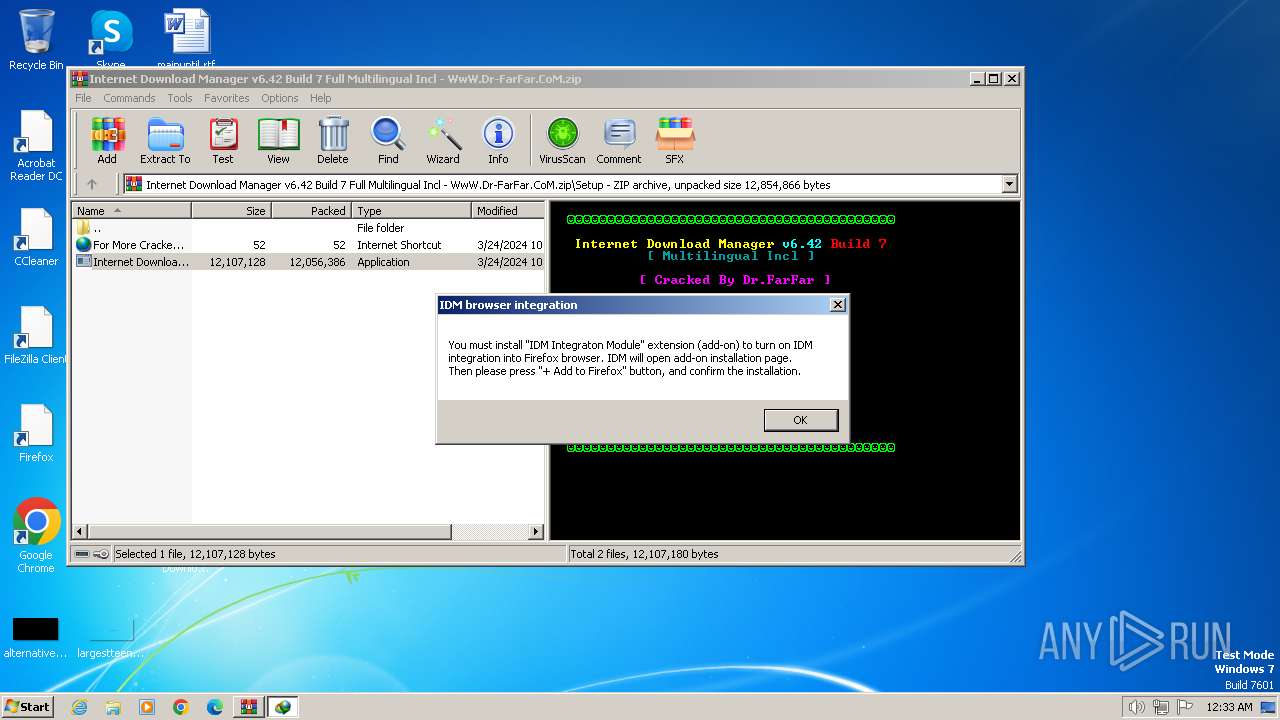Select the Skype desktop shortcut
Image resolution: width=1280 pixels, height=720 pixels.
tap(110, 40)
